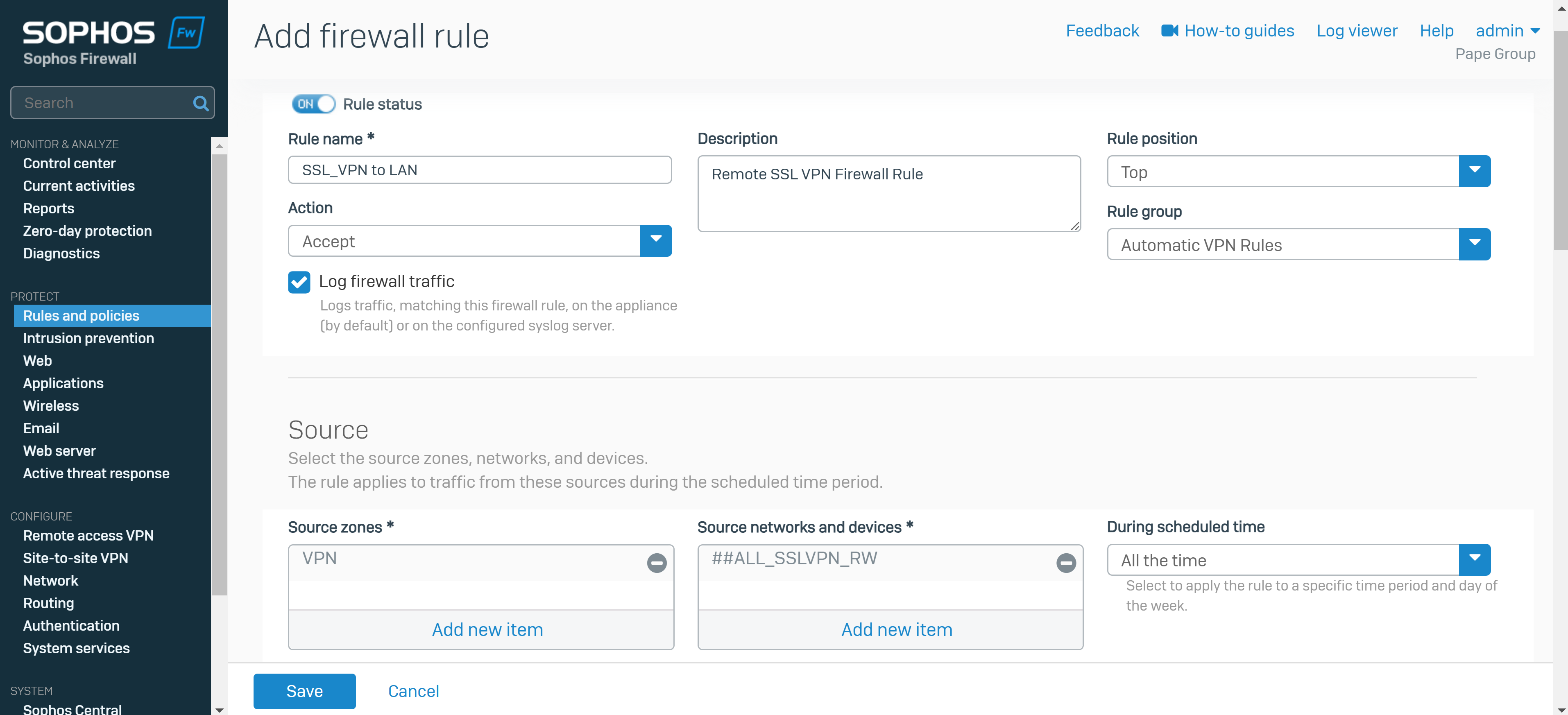Open Reports section
Viewport: 1568px width, 715px height.
[48, 208]
